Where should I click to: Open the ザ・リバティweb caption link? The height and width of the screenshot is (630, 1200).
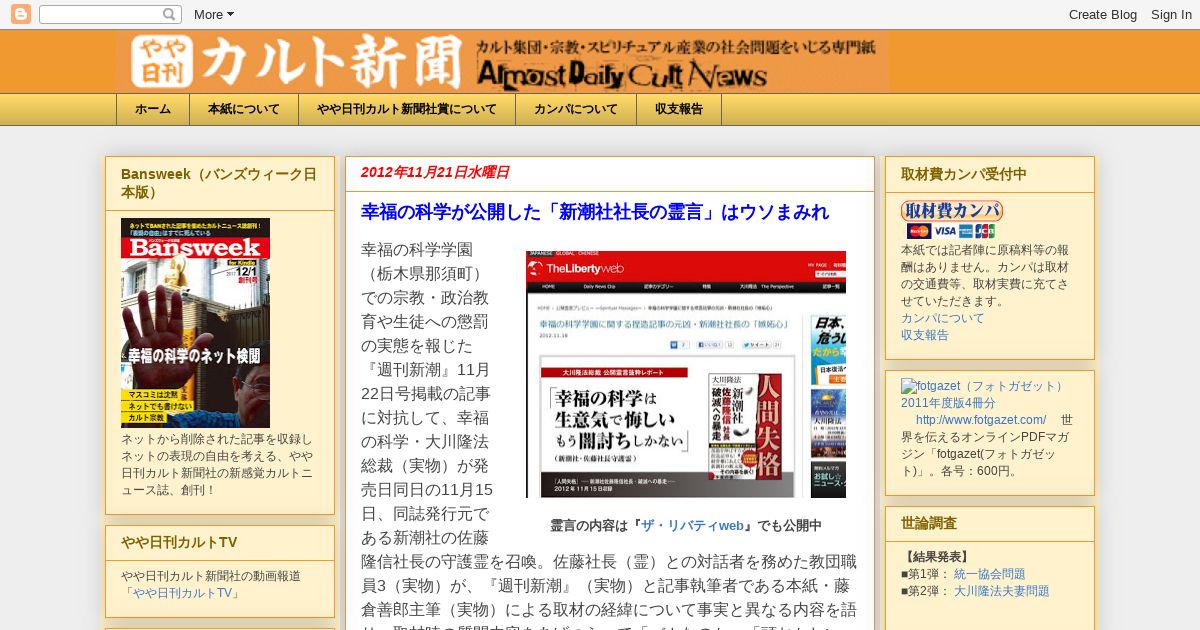click(x=692, y=526)
